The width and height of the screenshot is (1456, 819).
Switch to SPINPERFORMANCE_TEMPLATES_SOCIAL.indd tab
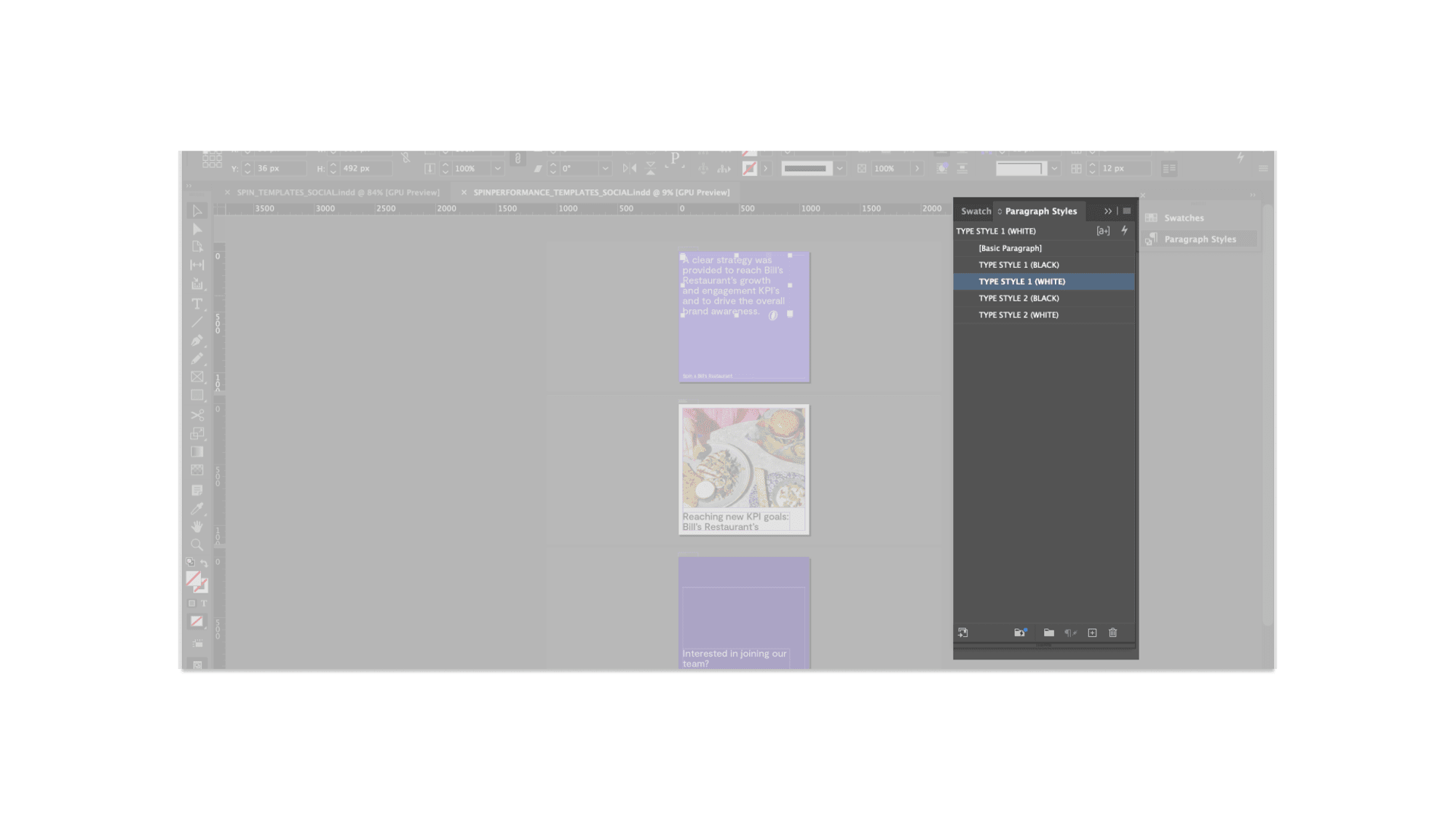click(x=601, y=193)
